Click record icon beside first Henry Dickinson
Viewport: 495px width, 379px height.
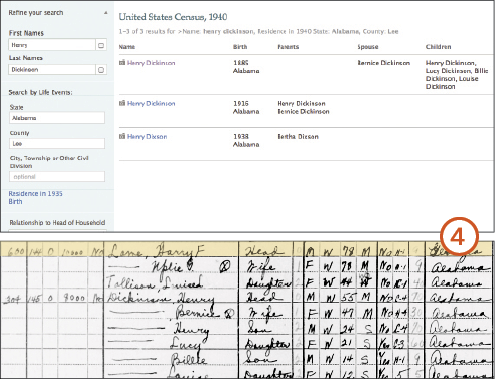coord(122,63)
